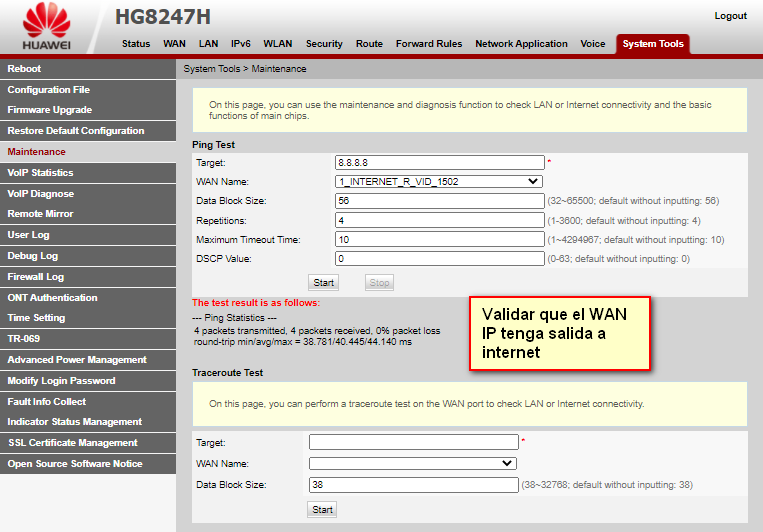Click the Ping Target input field
The width and height of the screenshot is (763, 532).
coord(439,162)
